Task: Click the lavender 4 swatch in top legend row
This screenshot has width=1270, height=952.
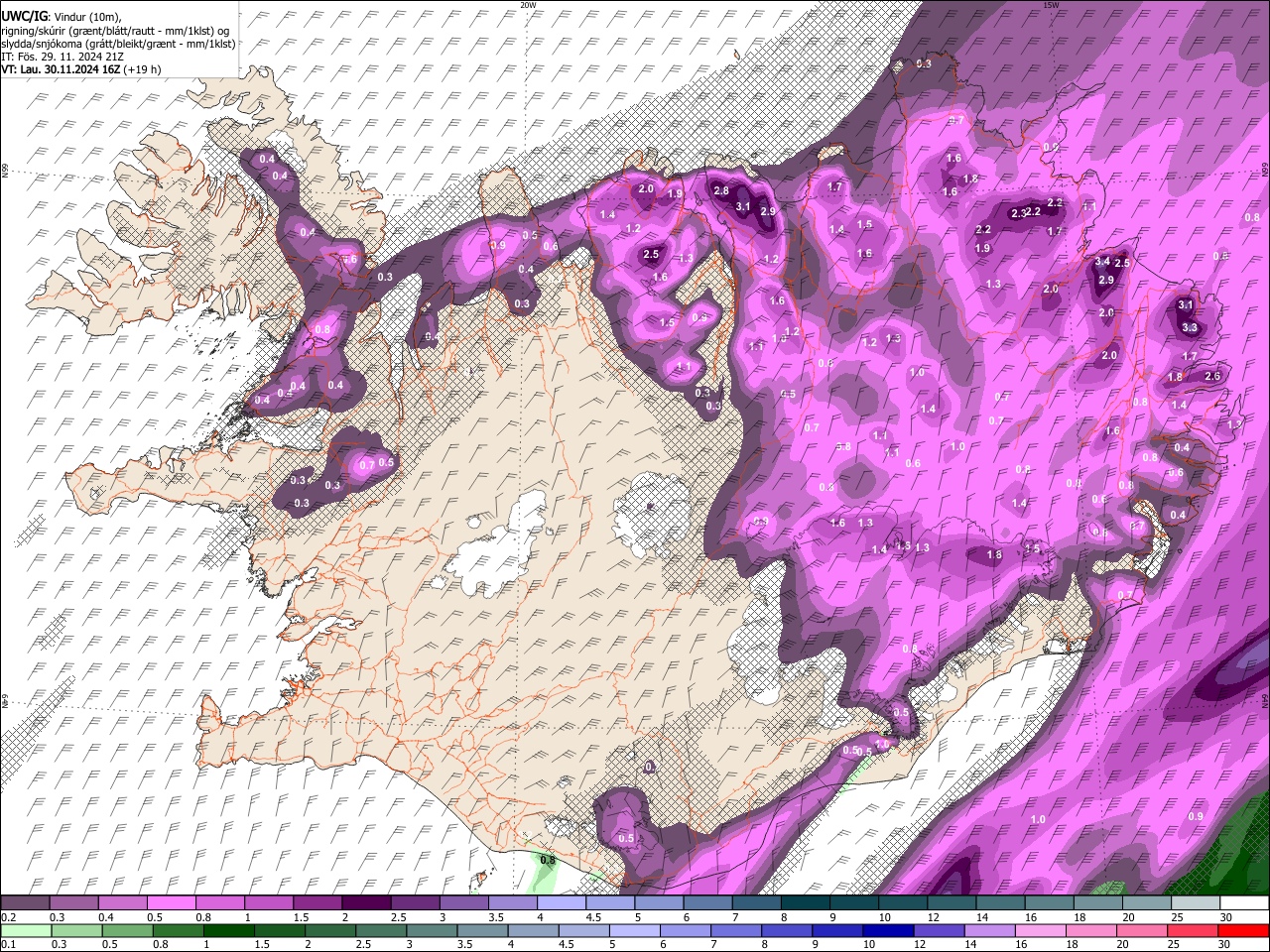Action: [561, 903]
